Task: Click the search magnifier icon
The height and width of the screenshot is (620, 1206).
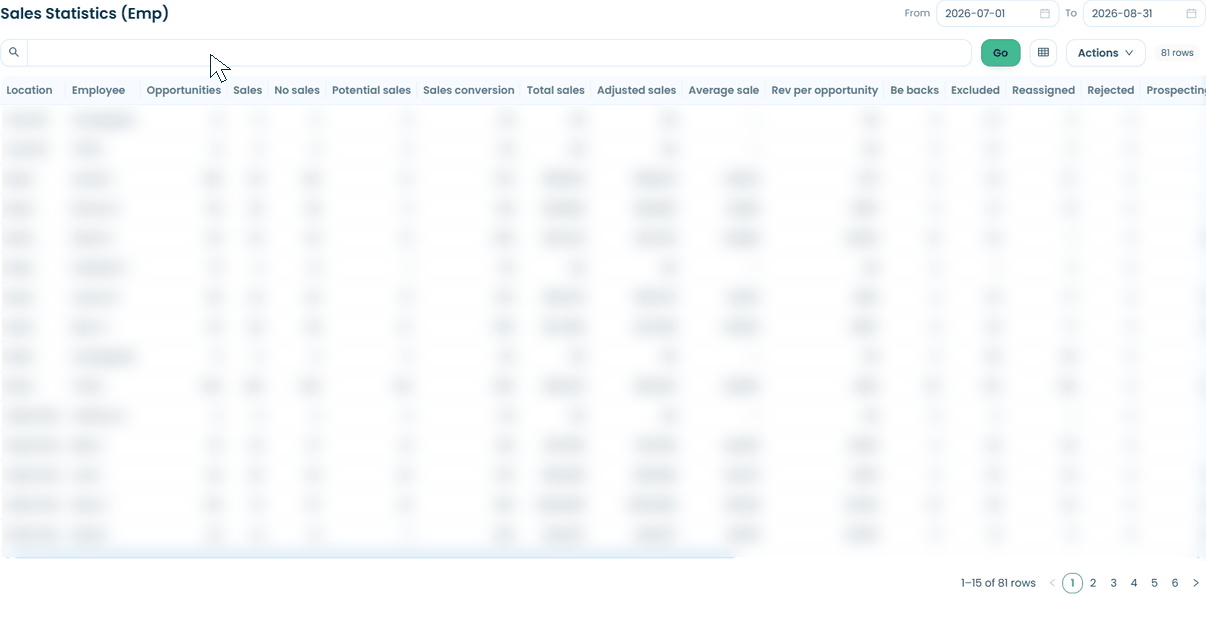Action: click(14, 52)
